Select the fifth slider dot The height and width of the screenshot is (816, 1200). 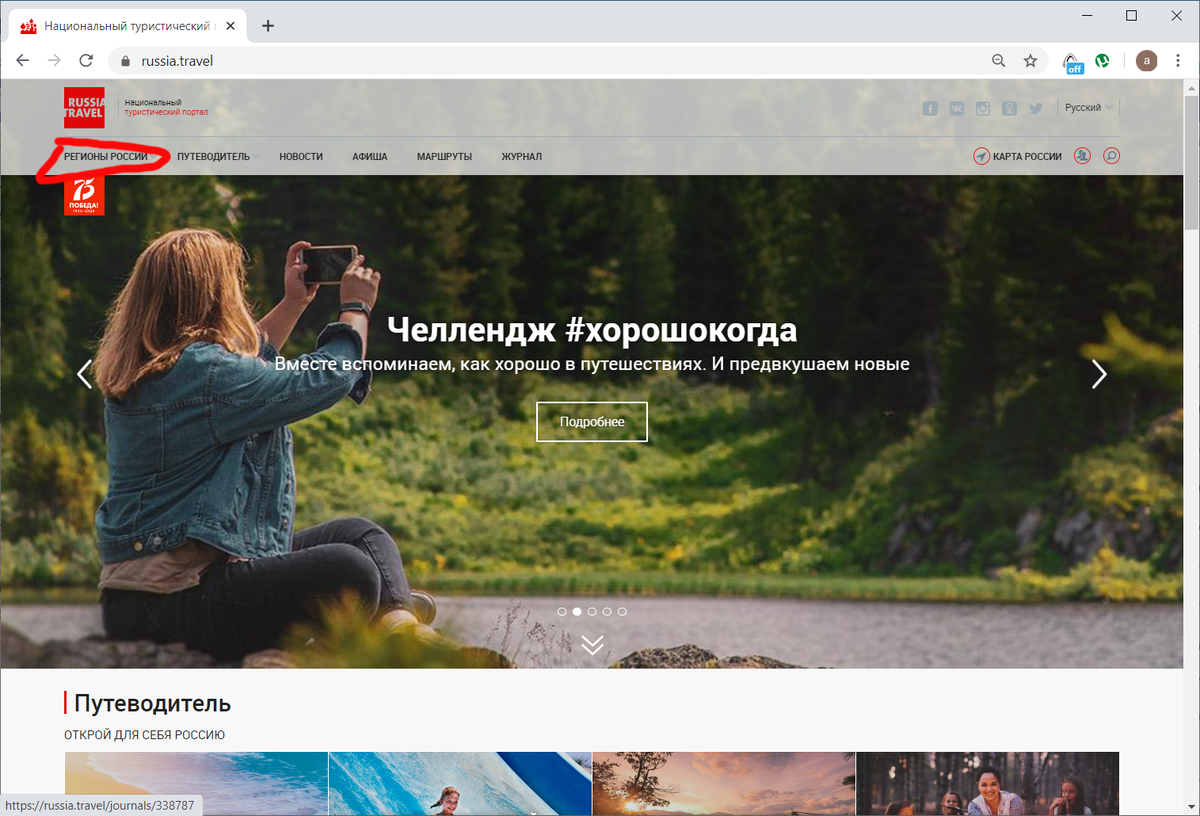(622, 611)
